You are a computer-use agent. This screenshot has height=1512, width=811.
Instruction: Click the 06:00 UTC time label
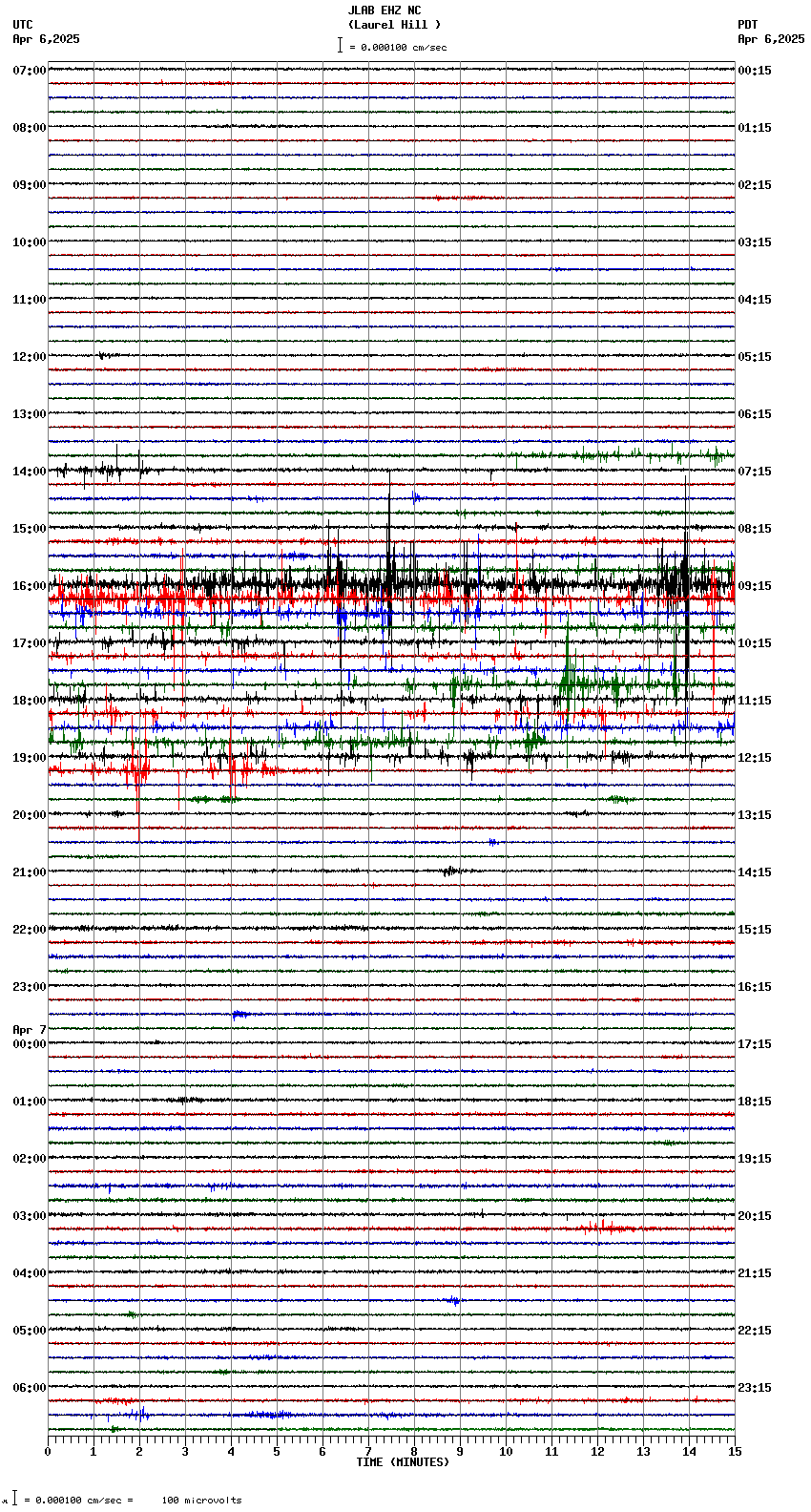30,1388
